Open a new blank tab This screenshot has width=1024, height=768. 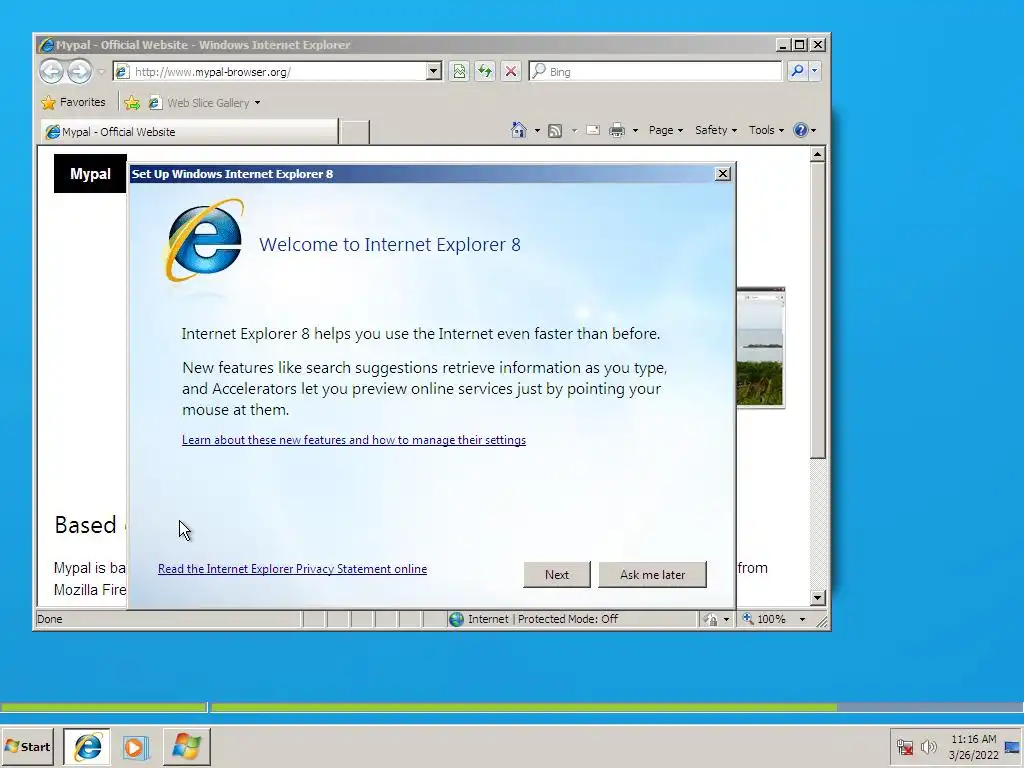pos(355,132)
